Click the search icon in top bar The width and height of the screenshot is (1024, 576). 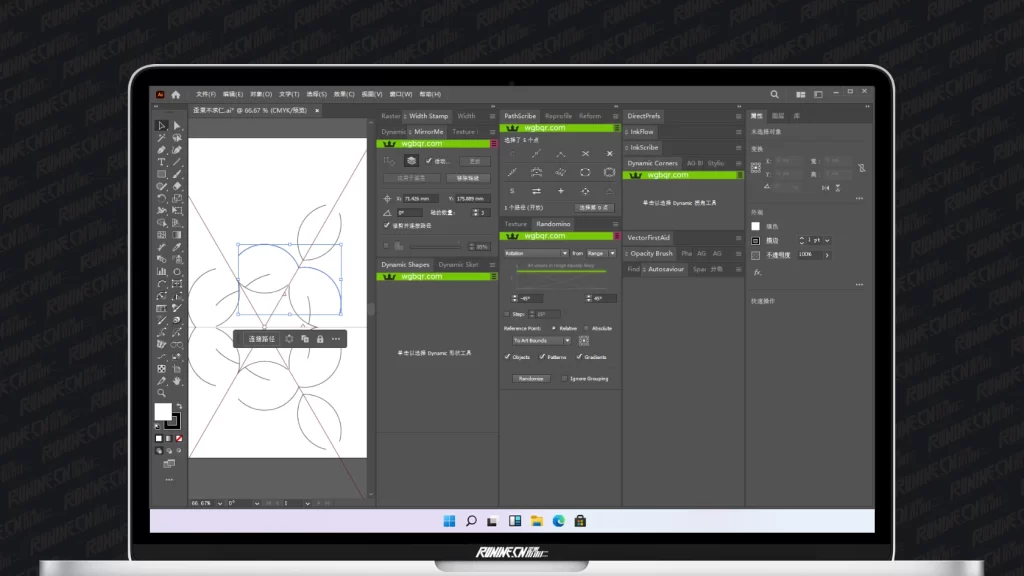(x=775, y=94)
